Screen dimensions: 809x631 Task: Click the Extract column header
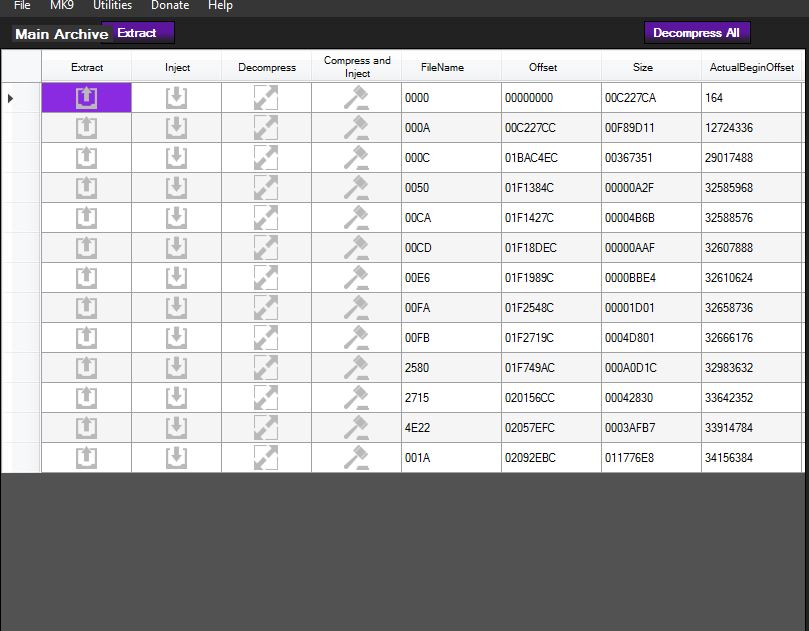86,67
